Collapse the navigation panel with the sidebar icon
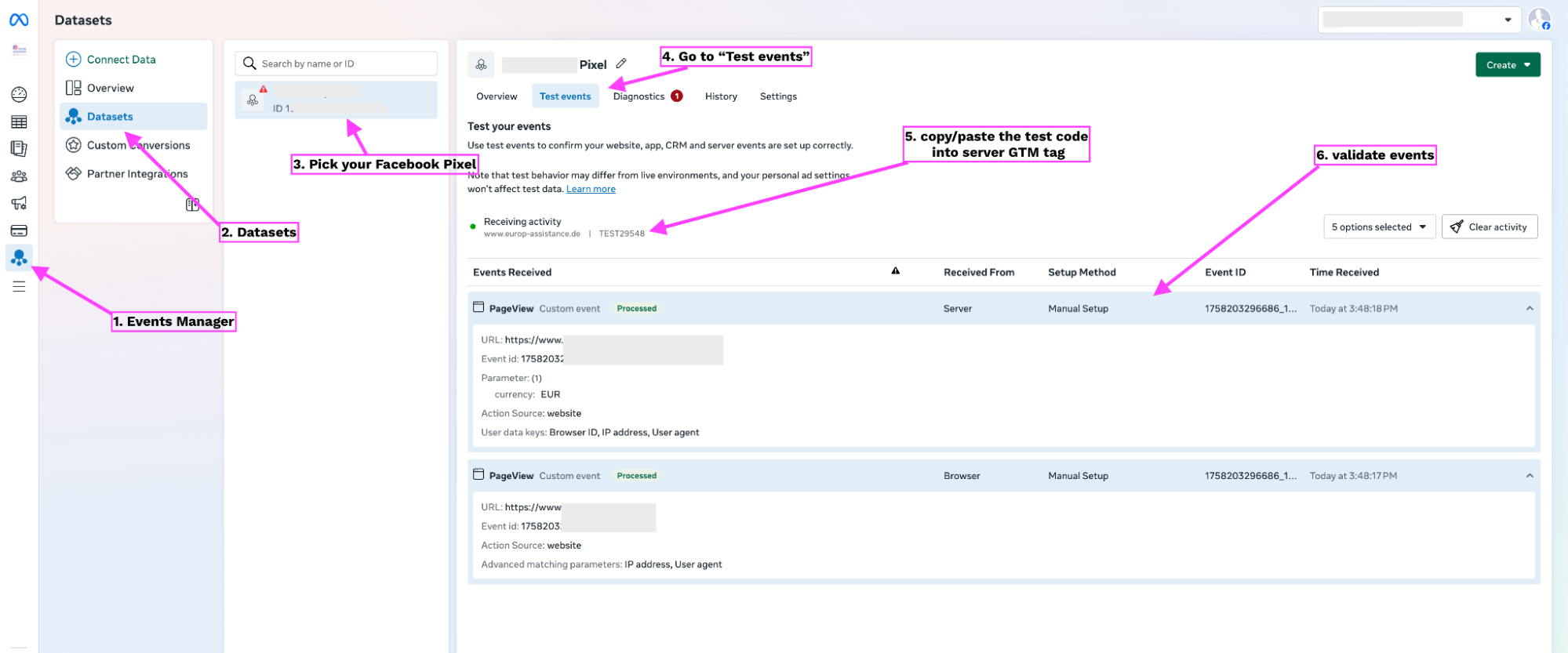The width and height of the screenshot is (1568, 653). [192, 205]
